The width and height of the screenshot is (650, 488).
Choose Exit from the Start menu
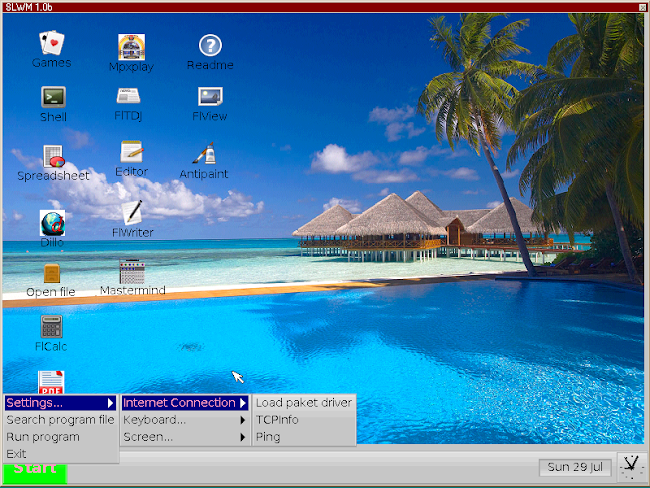[61, 454]
